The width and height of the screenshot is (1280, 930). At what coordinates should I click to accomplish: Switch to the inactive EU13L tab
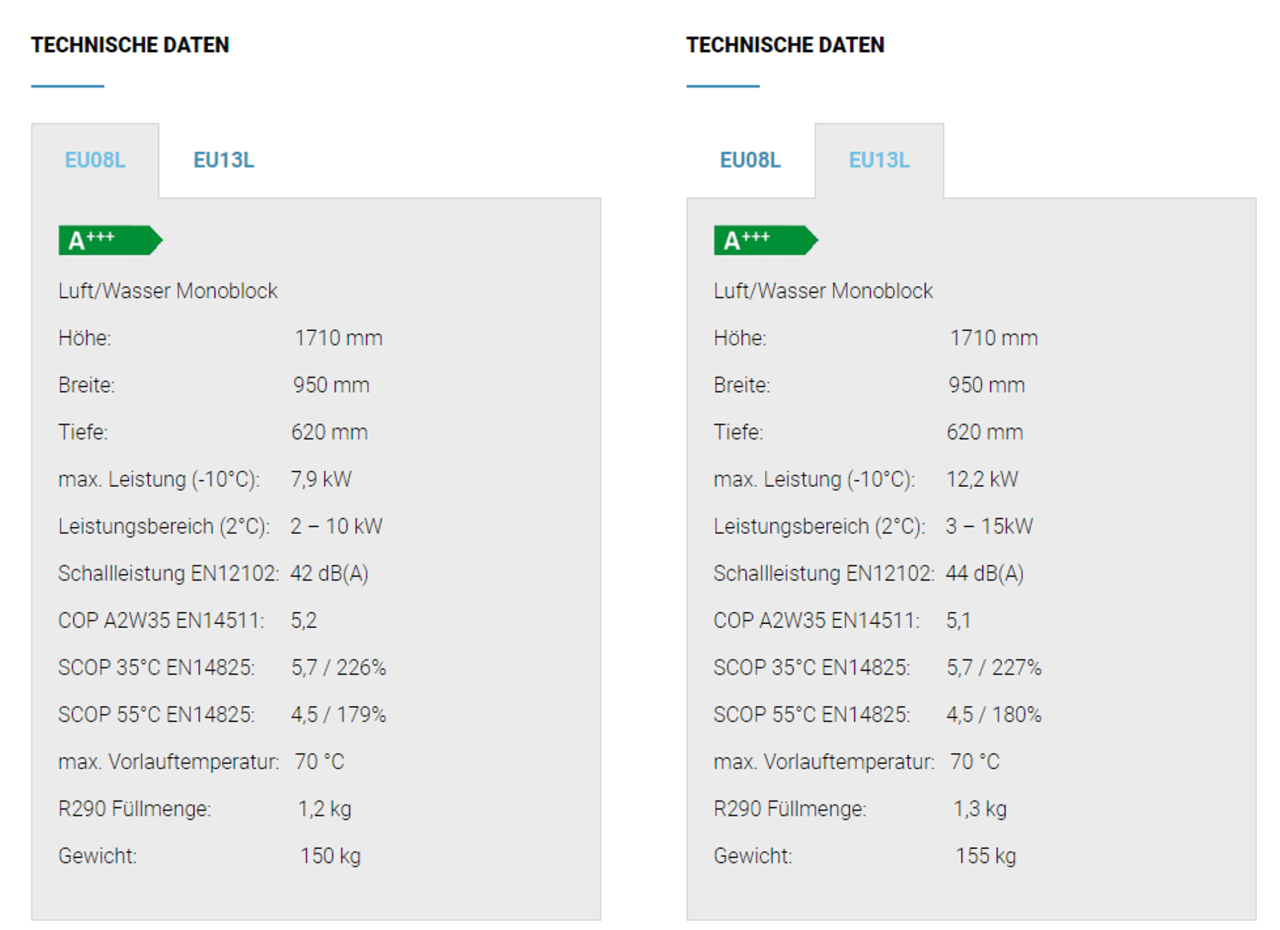coord(224,161)
